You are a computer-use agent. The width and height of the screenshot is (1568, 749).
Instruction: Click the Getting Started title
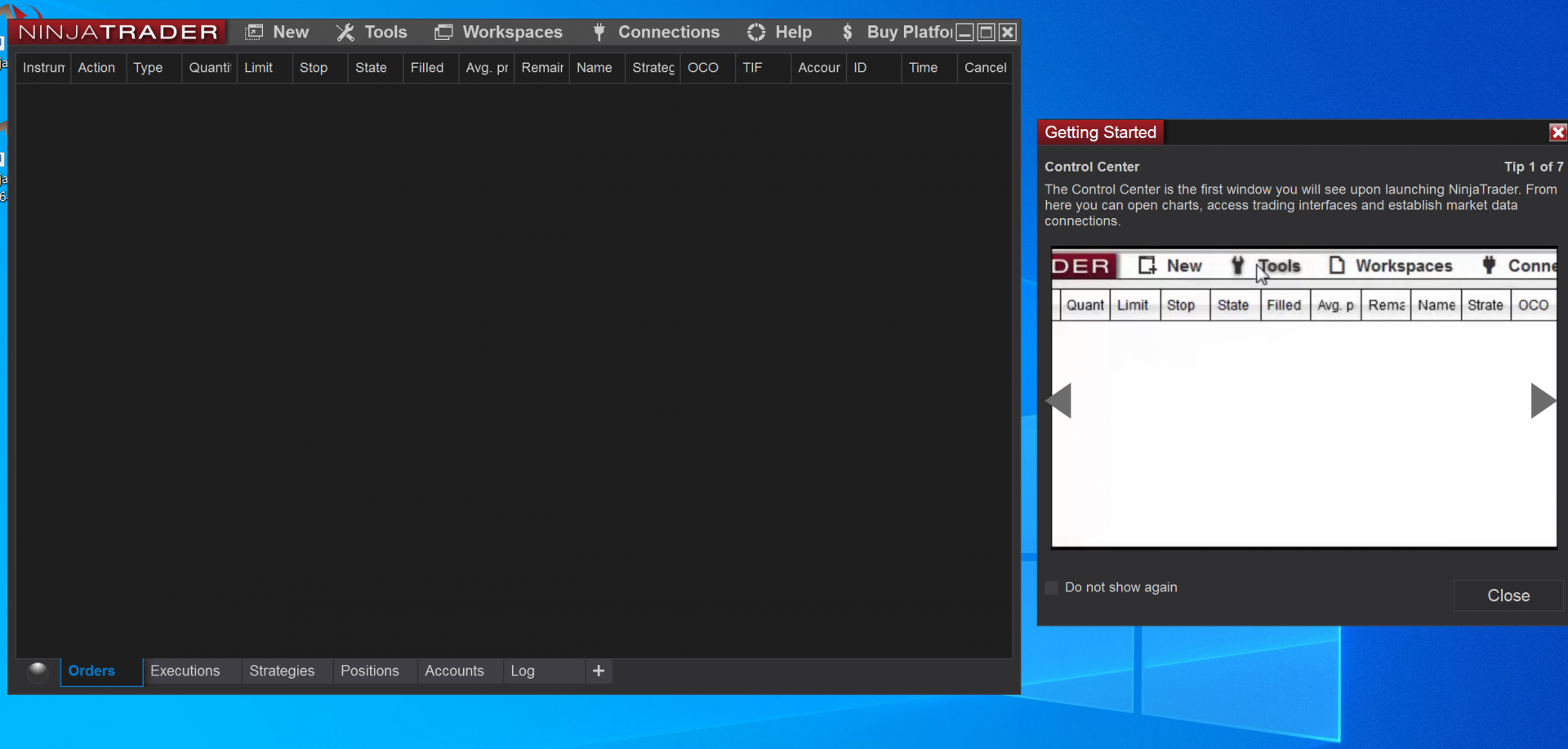click(x=1100, y=132)
